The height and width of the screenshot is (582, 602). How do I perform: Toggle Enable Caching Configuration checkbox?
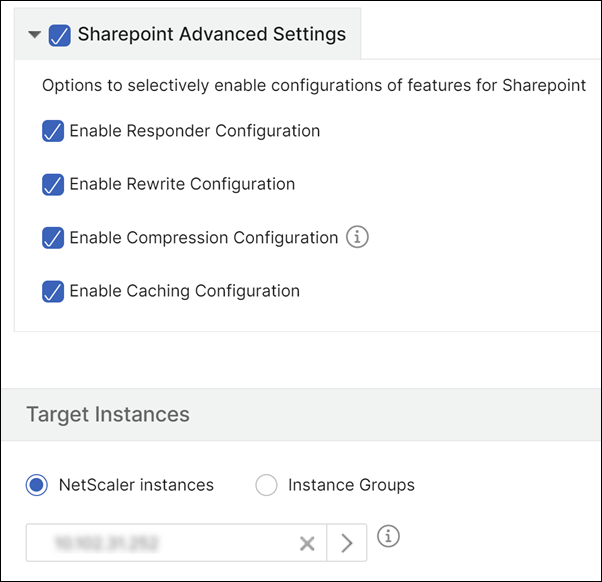tap(53, 291)
